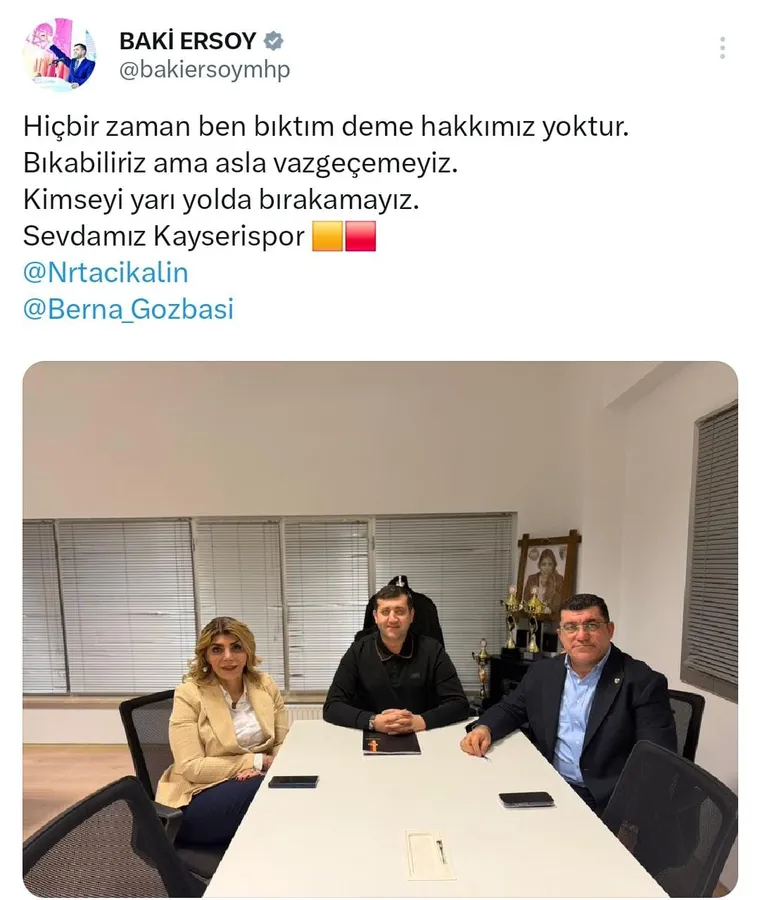Screen dimensions: 760x900
Task: Open Baki Ersoy's profile avatar
Action: (x=59, y=53)
